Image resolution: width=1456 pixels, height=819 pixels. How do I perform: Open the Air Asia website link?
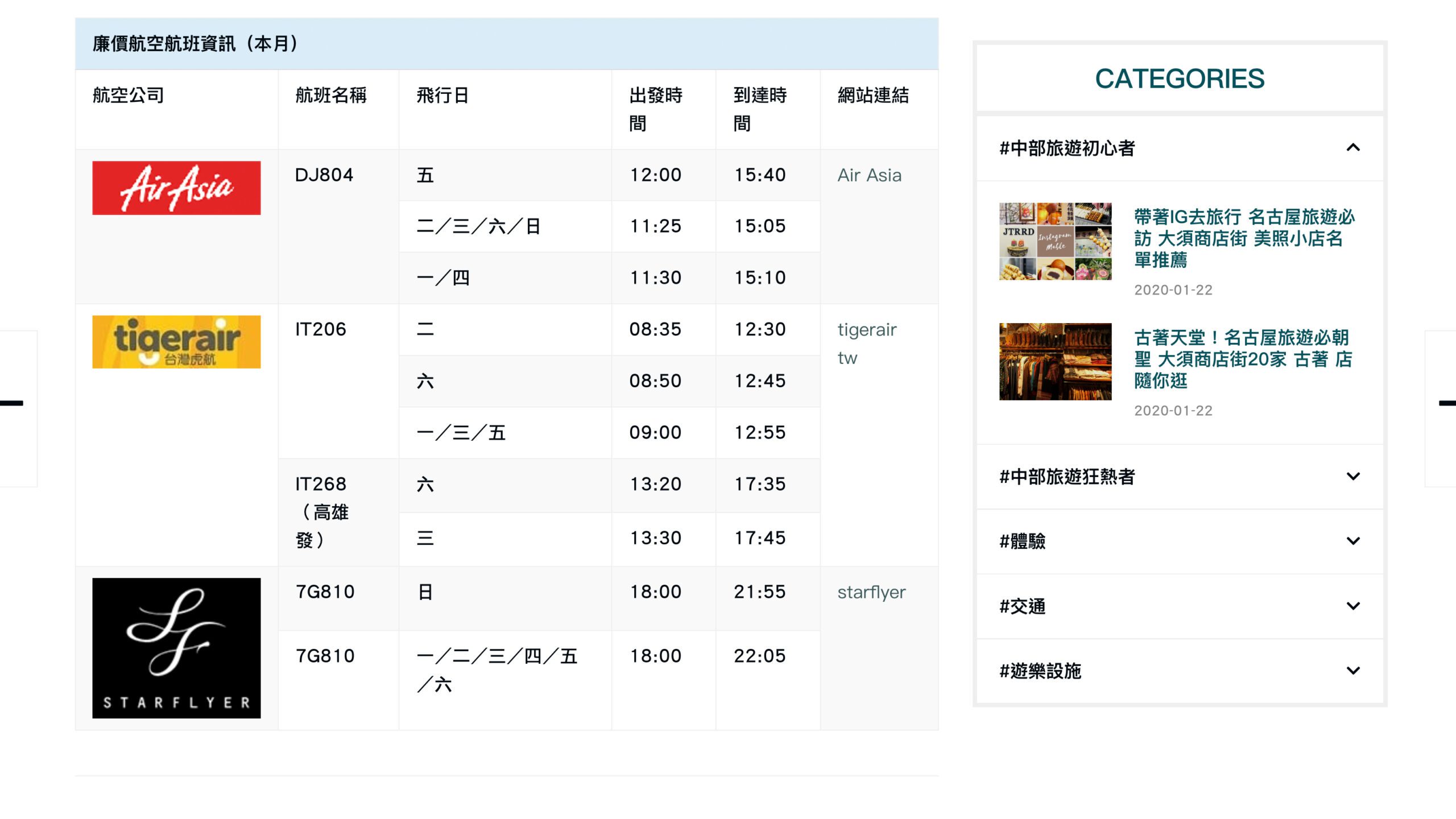click(x=869, y=175)
